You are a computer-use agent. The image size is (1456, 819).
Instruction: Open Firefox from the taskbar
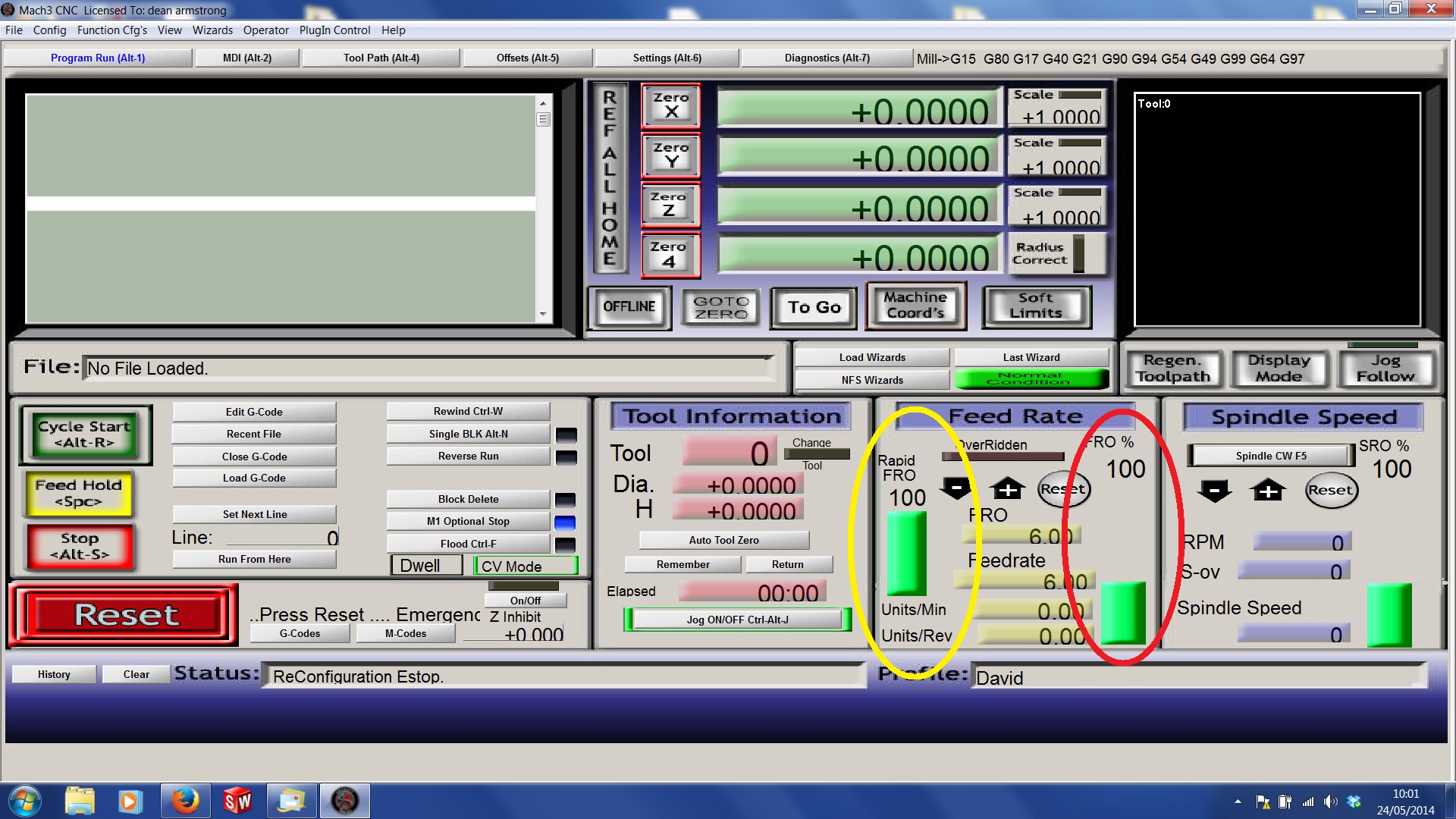184,801
